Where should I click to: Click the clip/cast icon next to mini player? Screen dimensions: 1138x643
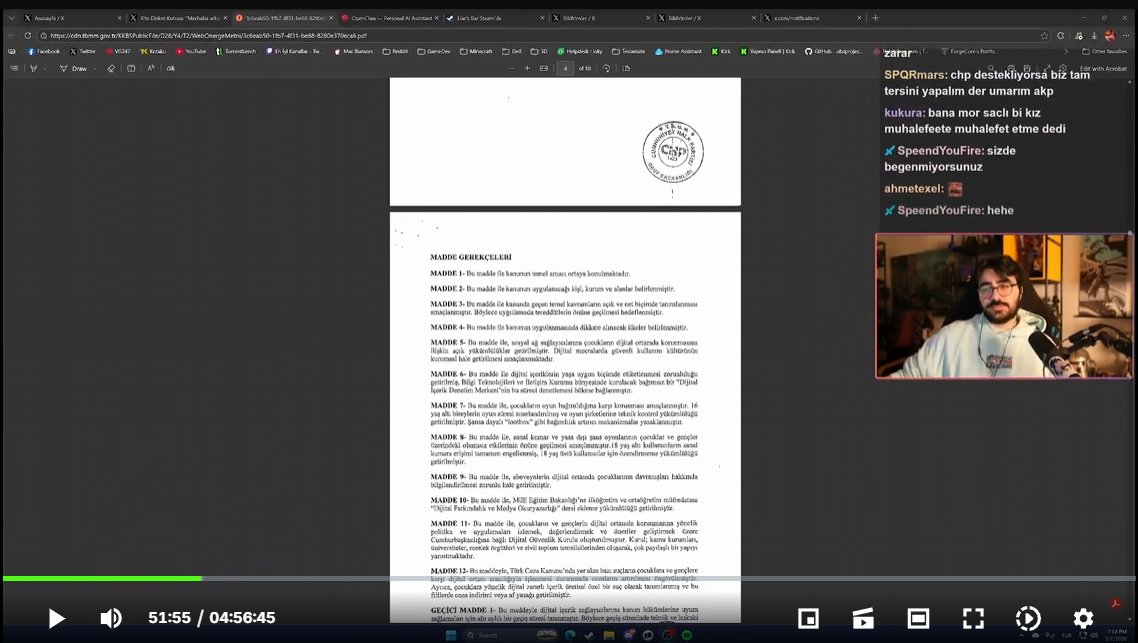(x=863, y=618)
